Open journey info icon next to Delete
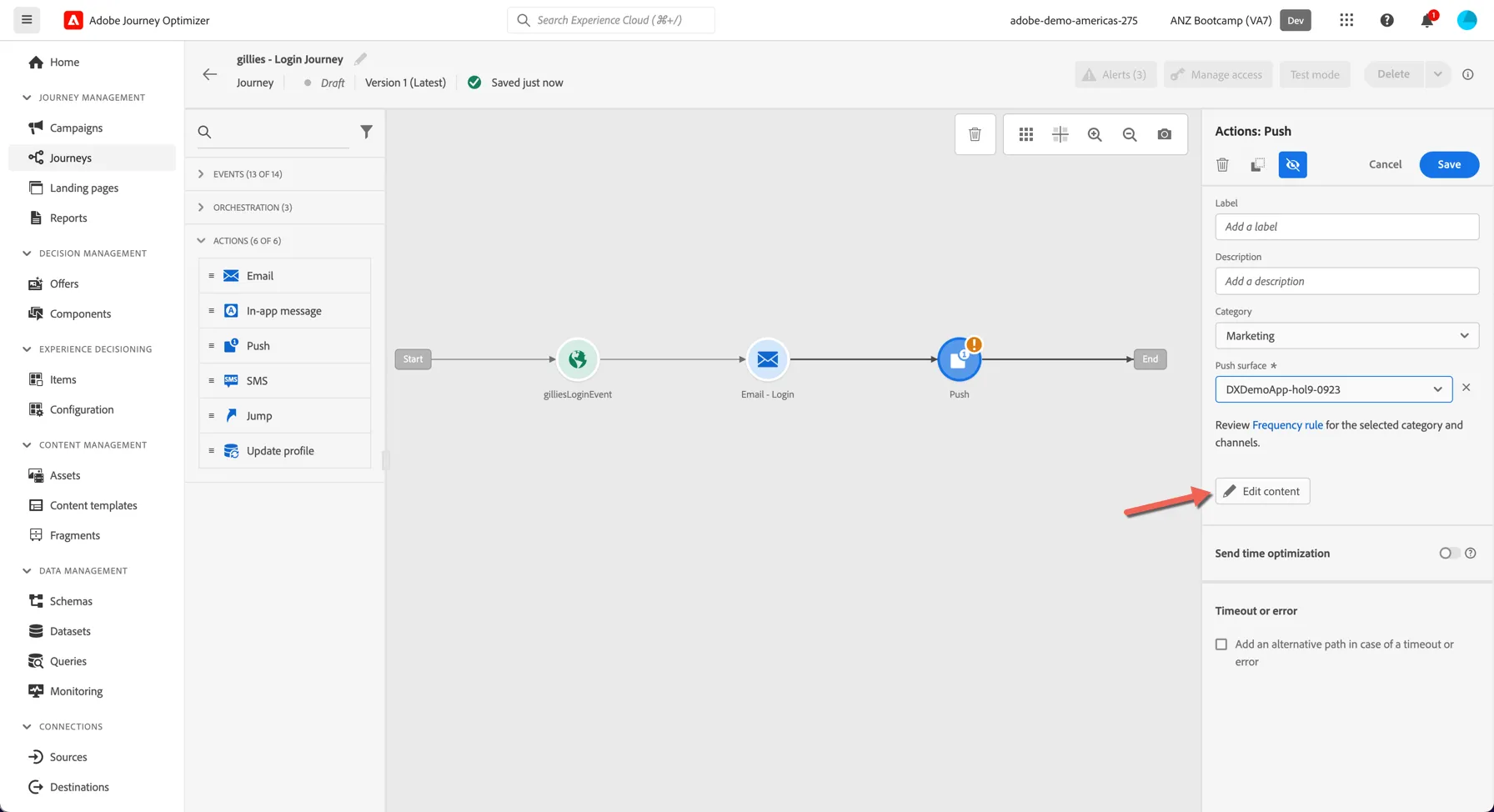The image size is (1494, 812). click(1468, 74)
